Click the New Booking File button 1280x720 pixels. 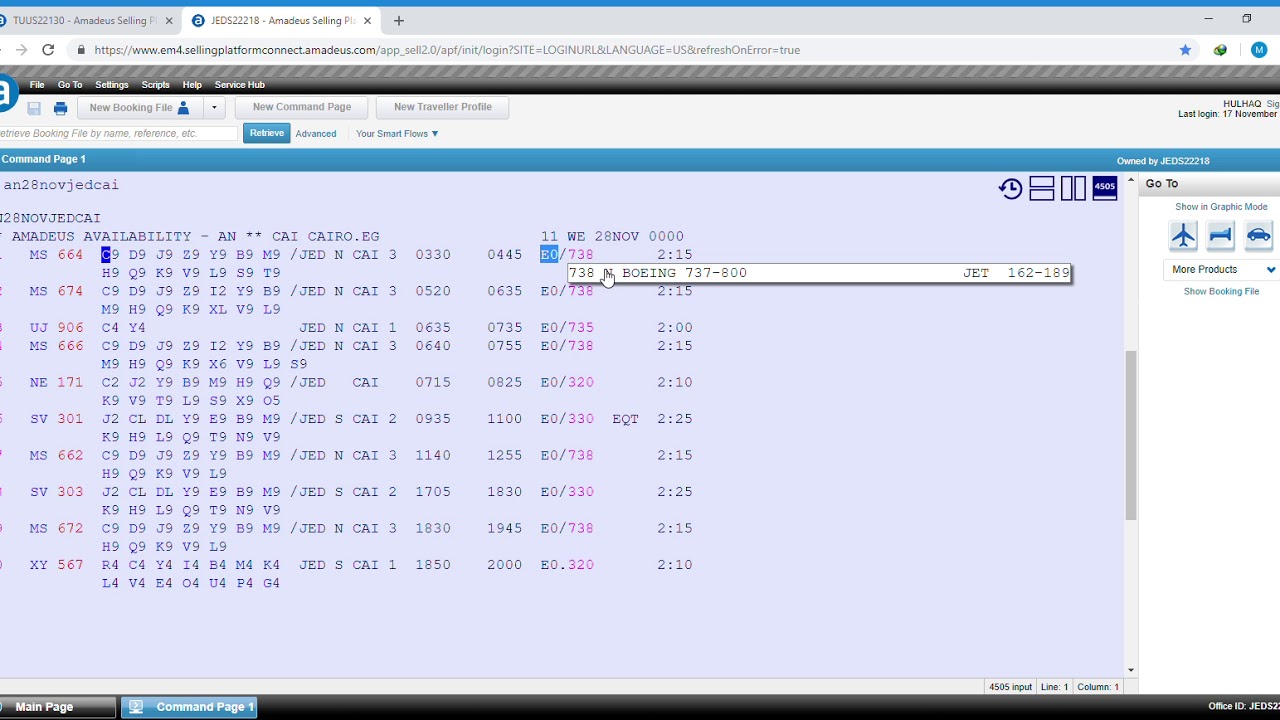click(x=140, y=107)
